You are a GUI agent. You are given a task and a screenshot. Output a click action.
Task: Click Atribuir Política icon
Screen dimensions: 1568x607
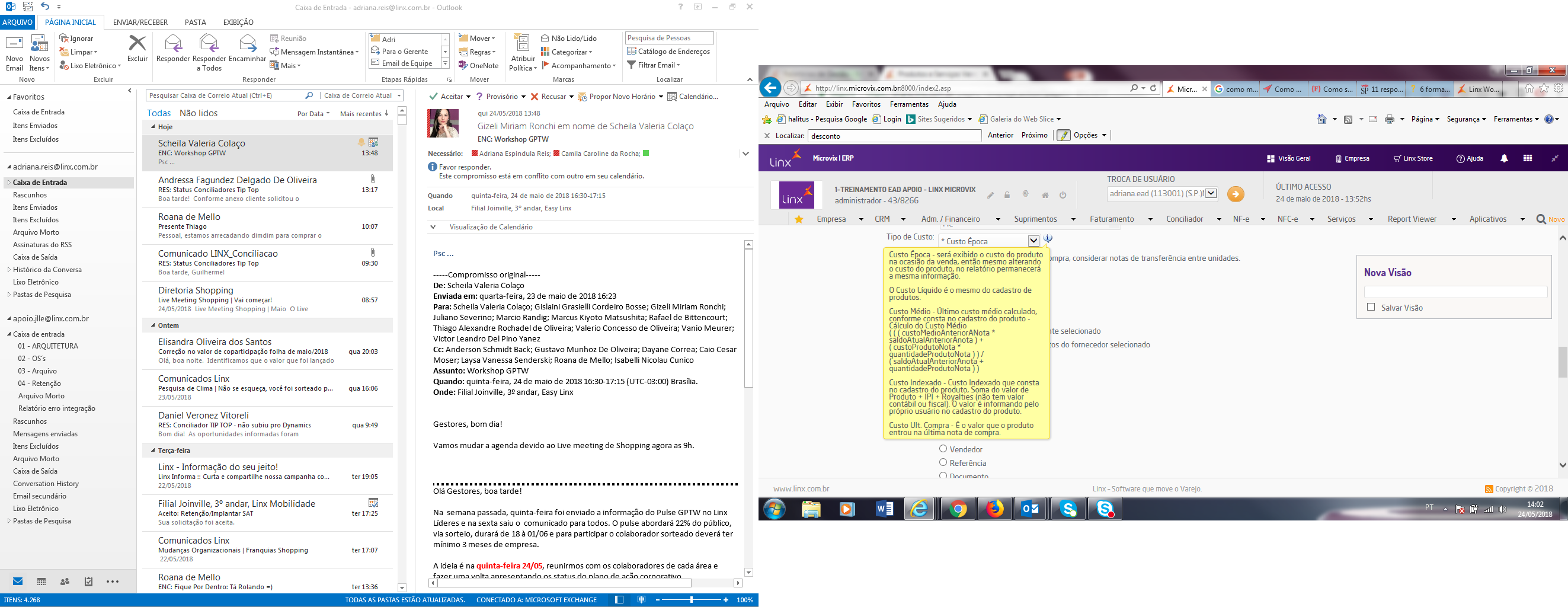[x=522, y=53]
